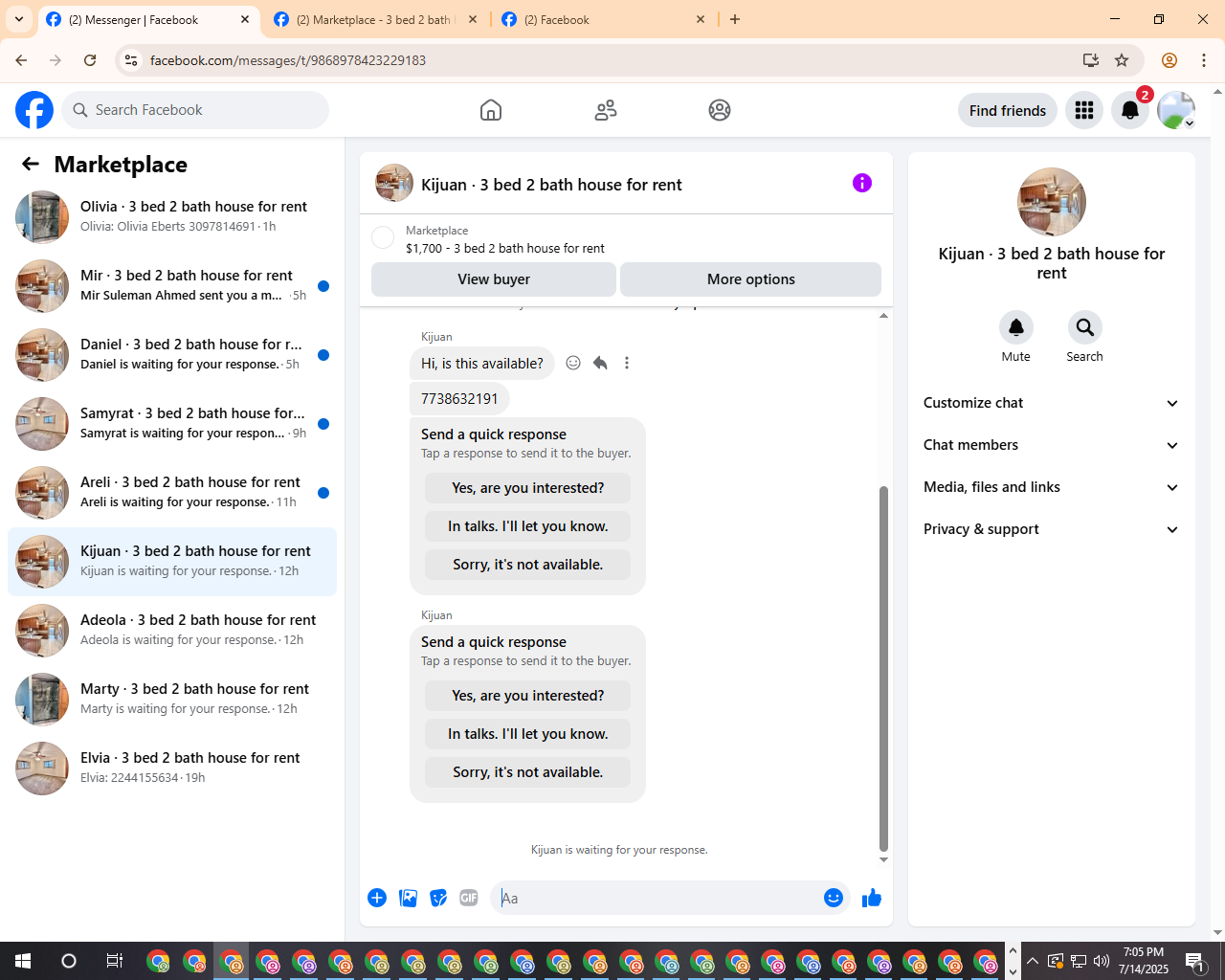Image resolution: width=1225 pixels, height=980 pixels.
Task: Click More options button
Action: coord(751,279)
